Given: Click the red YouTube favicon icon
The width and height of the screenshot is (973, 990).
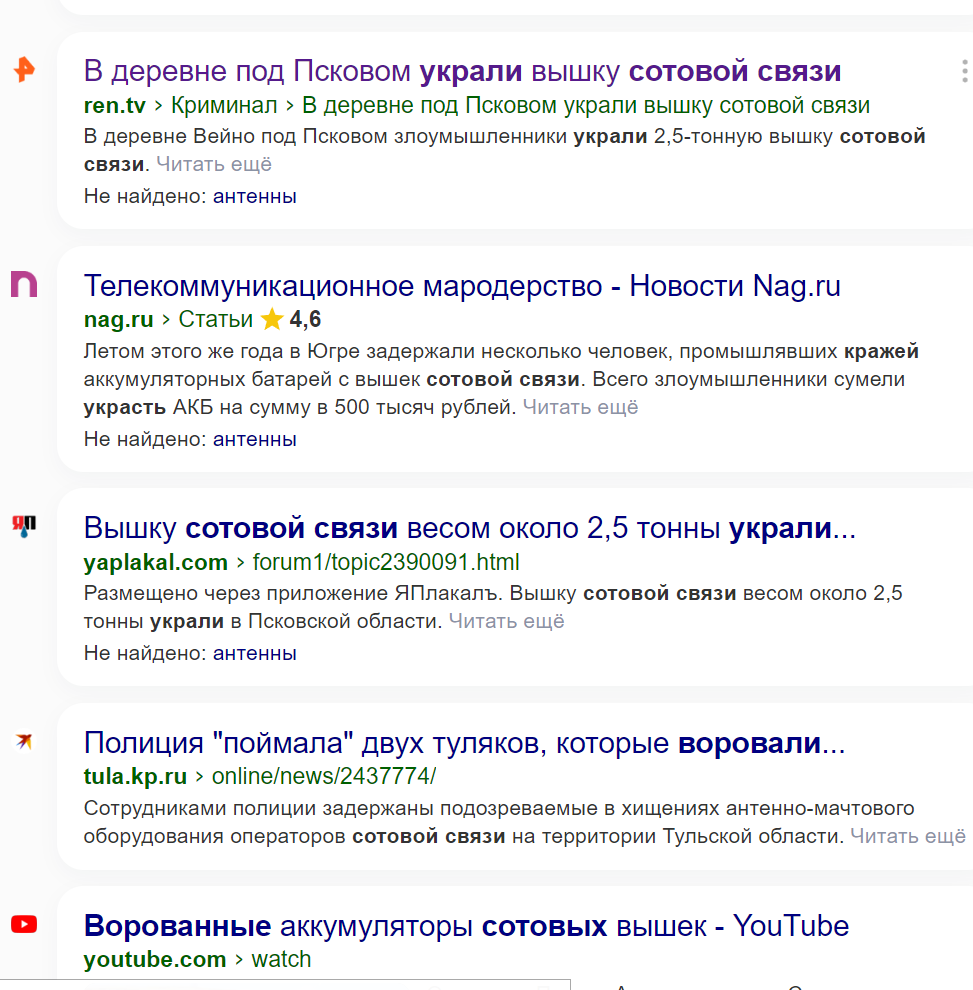Looking at the screenshot, I should point(24,924).
